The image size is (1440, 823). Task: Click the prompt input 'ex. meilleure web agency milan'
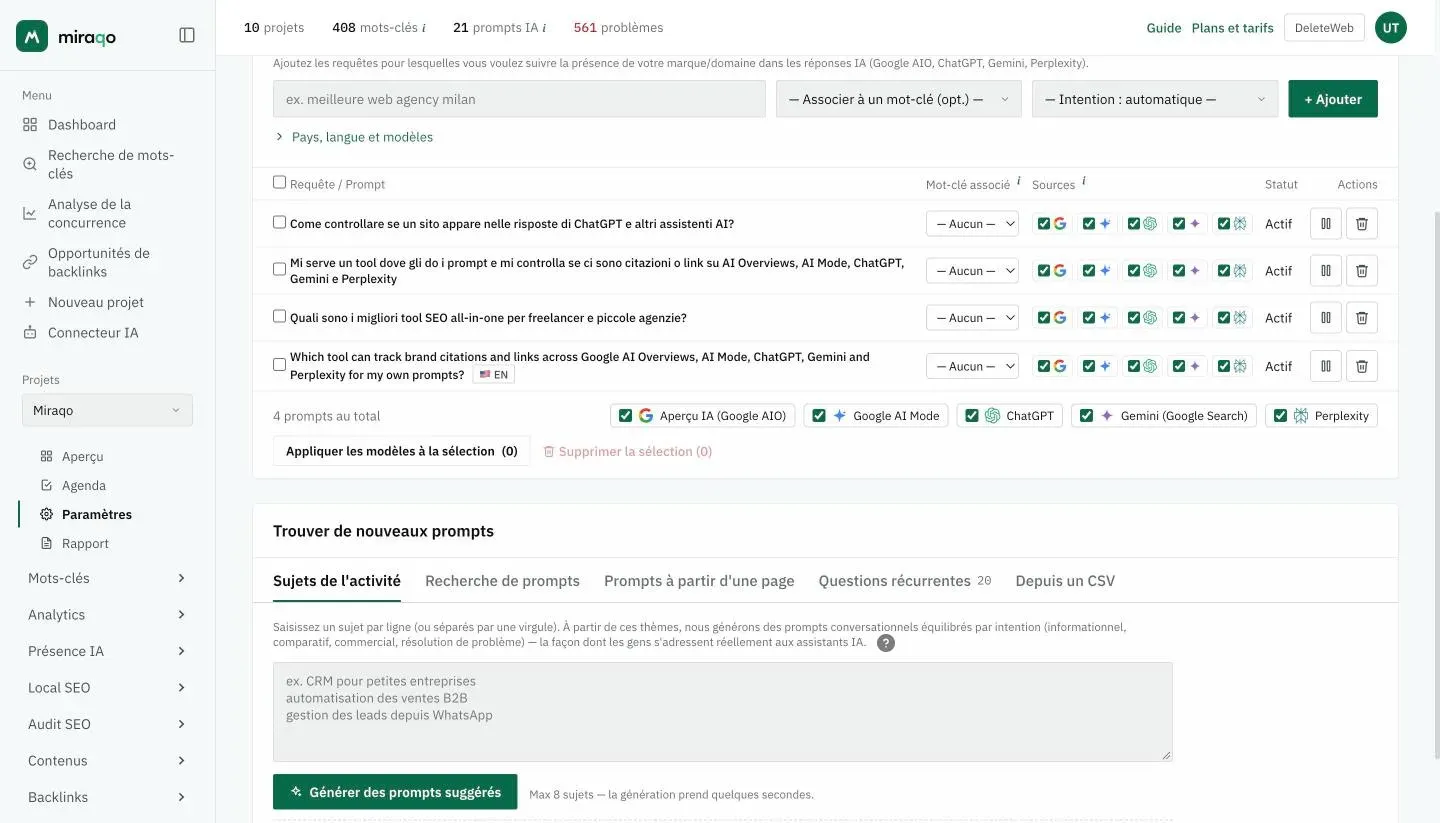click(519, 99)
